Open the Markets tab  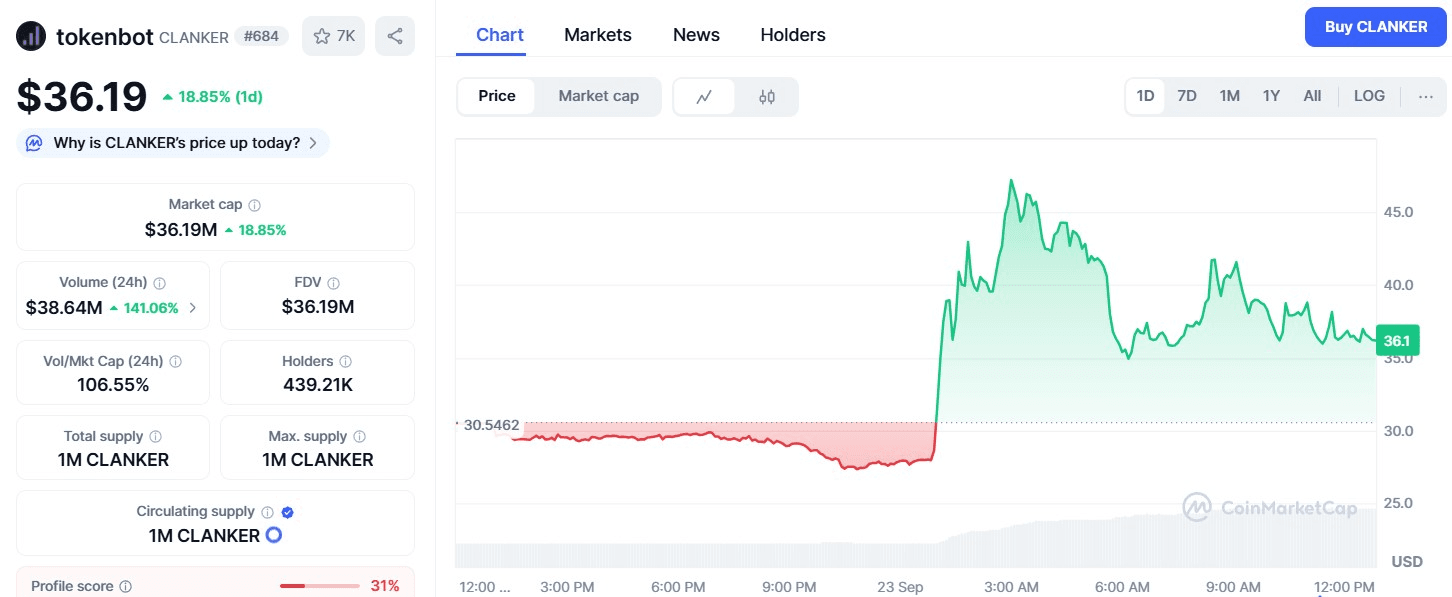(x=598, y=35)
